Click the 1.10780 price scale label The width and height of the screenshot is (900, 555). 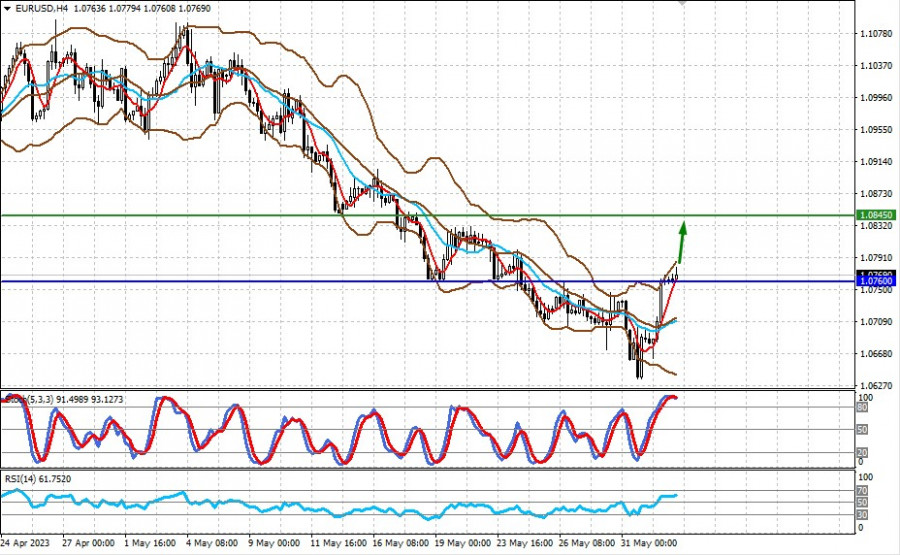(876, 34)
